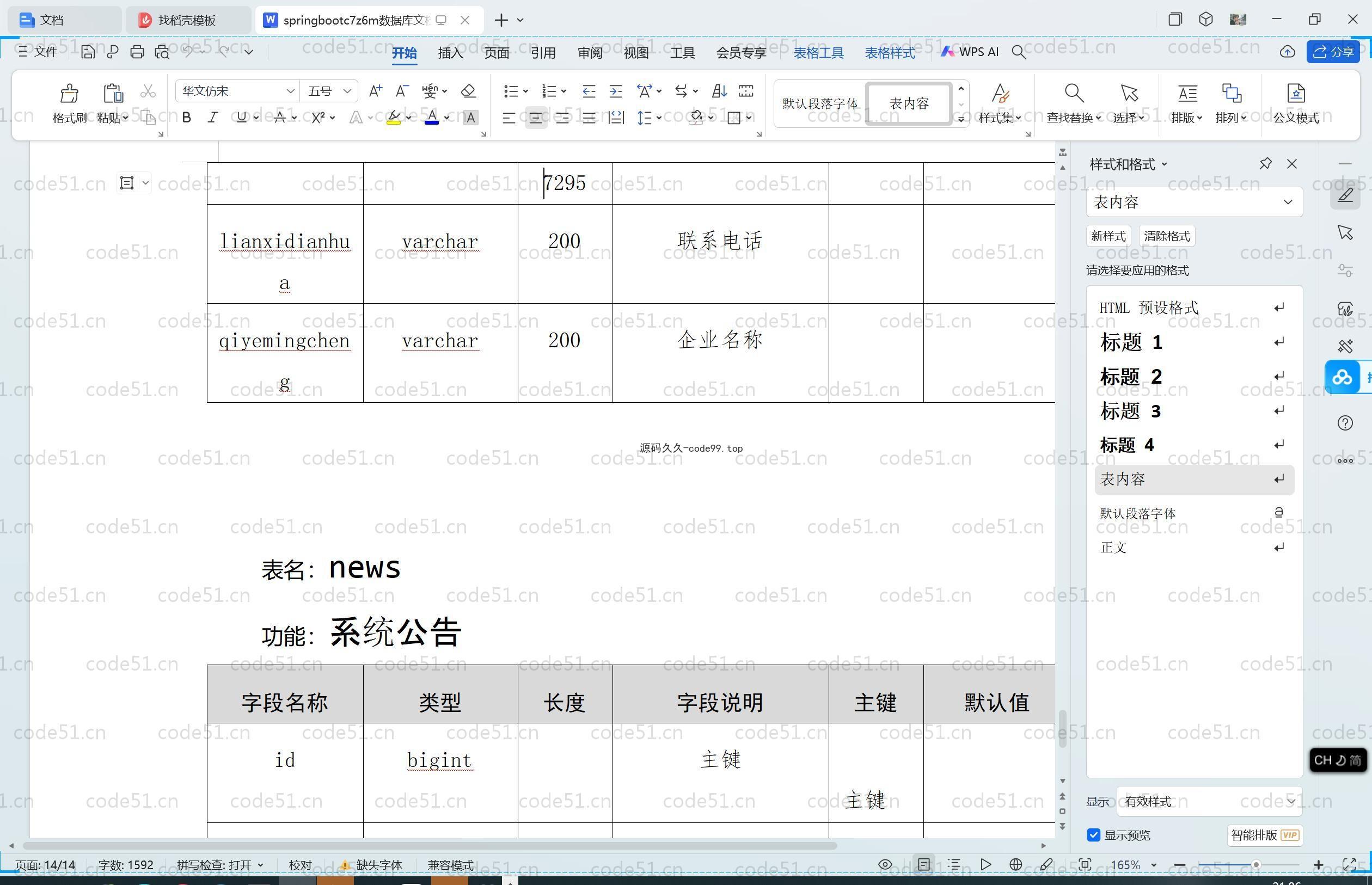Expand the style gallery more arrow
The width and height of the screenshot is (1372, 885).
pyautogui.click(x=961, y=119)
